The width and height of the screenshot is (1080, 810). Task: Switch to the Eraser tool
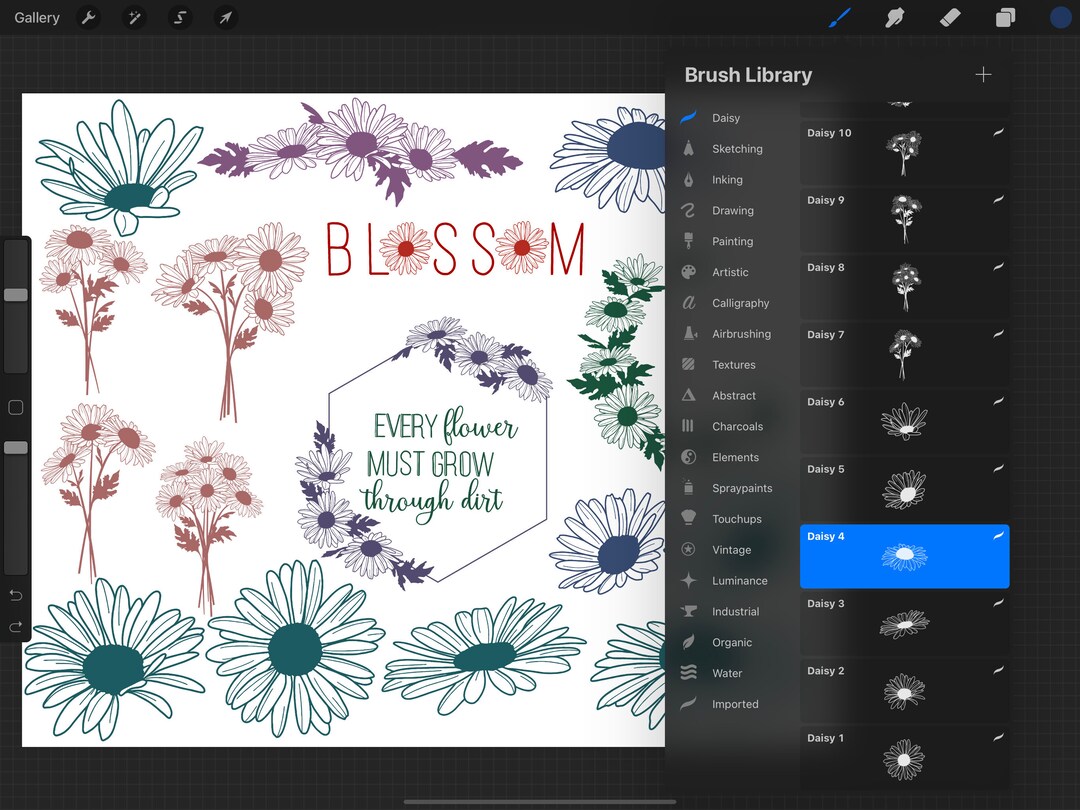[x=949, y=17]
